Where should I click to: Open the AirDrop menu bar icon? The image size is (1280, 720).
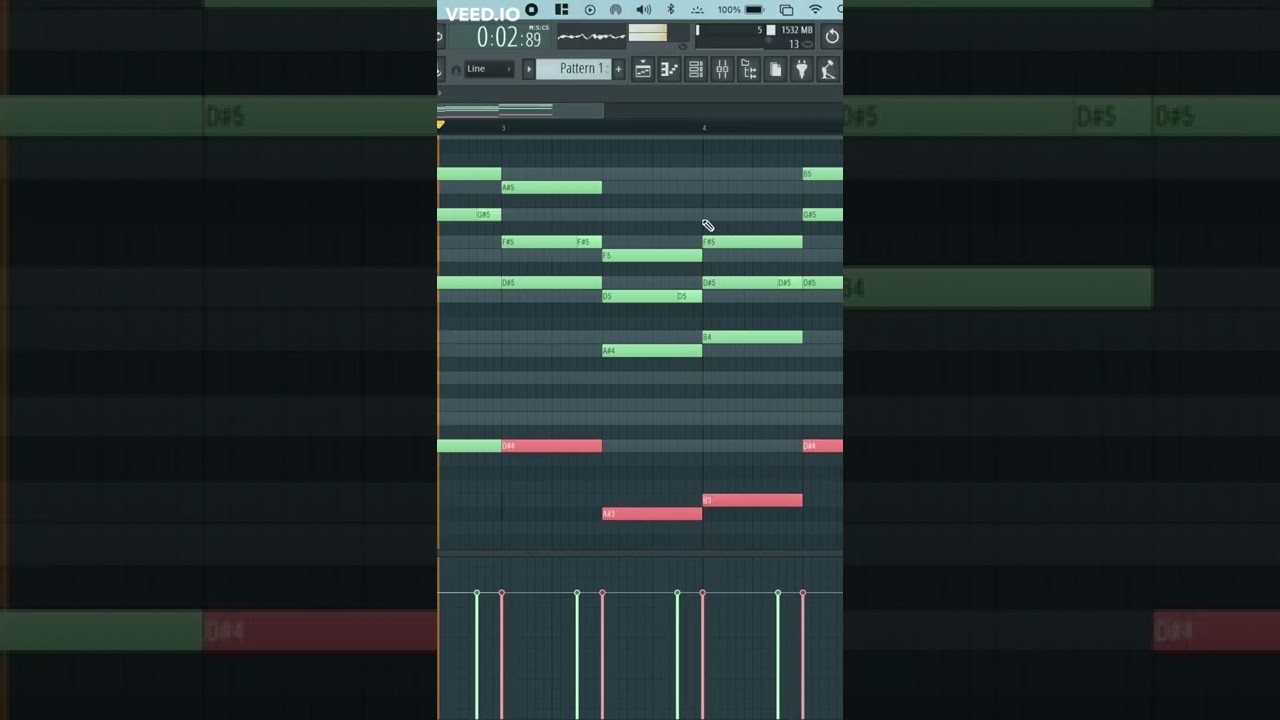point(616,10)
